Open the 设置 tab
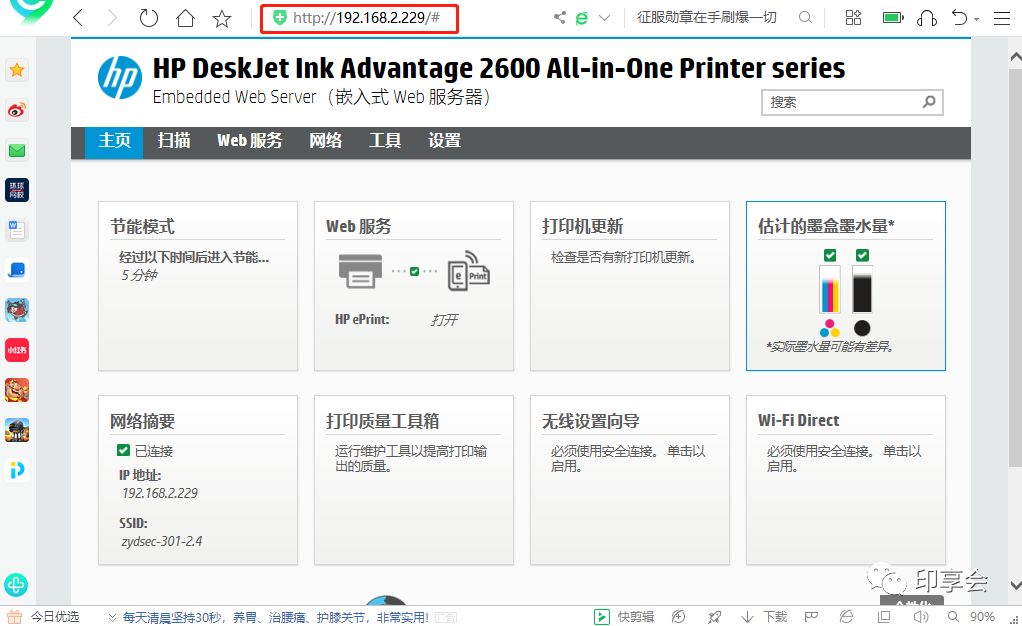This screenshot has height=626, width=1022. click(445, 141)
